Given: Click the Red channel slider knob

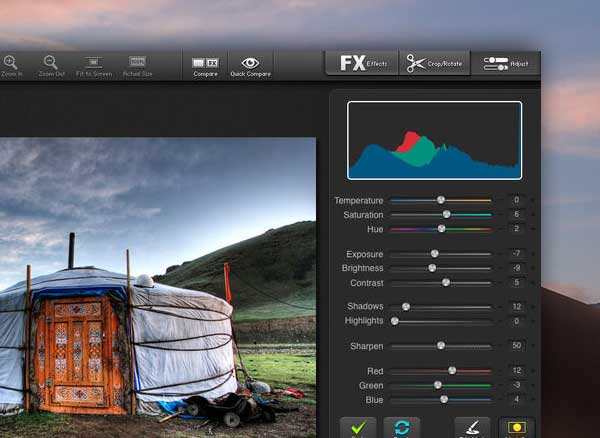Looking at the screenshot, I should 452,371.
